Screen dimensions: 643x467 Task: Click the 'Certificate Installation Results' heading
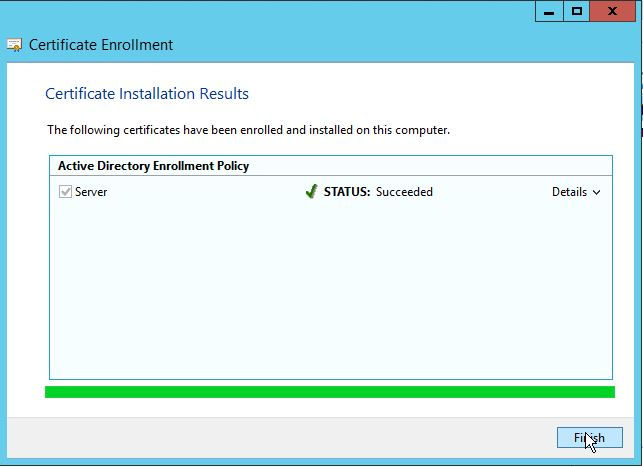[x=147, y=94]
